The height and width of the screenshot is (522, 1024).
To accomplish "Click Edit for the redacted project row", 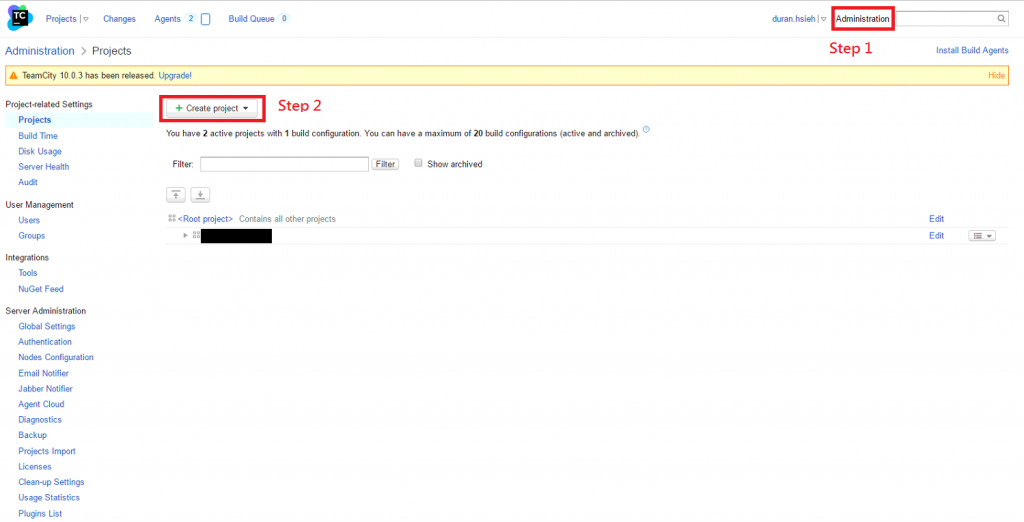I will pyautogui.click(x=936, y=236).
